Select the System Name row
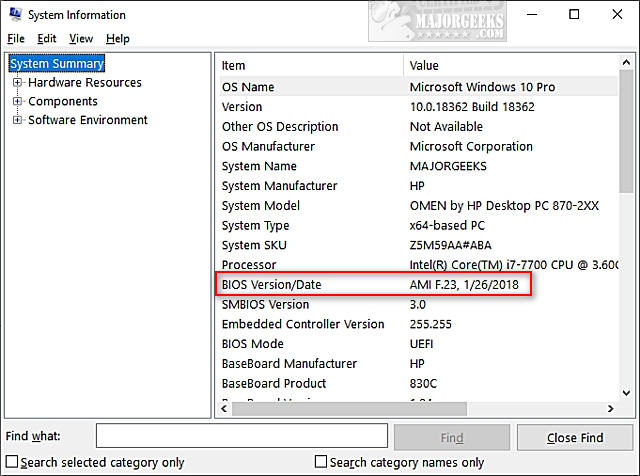The image size is (640, 476). tap(419, 166)
